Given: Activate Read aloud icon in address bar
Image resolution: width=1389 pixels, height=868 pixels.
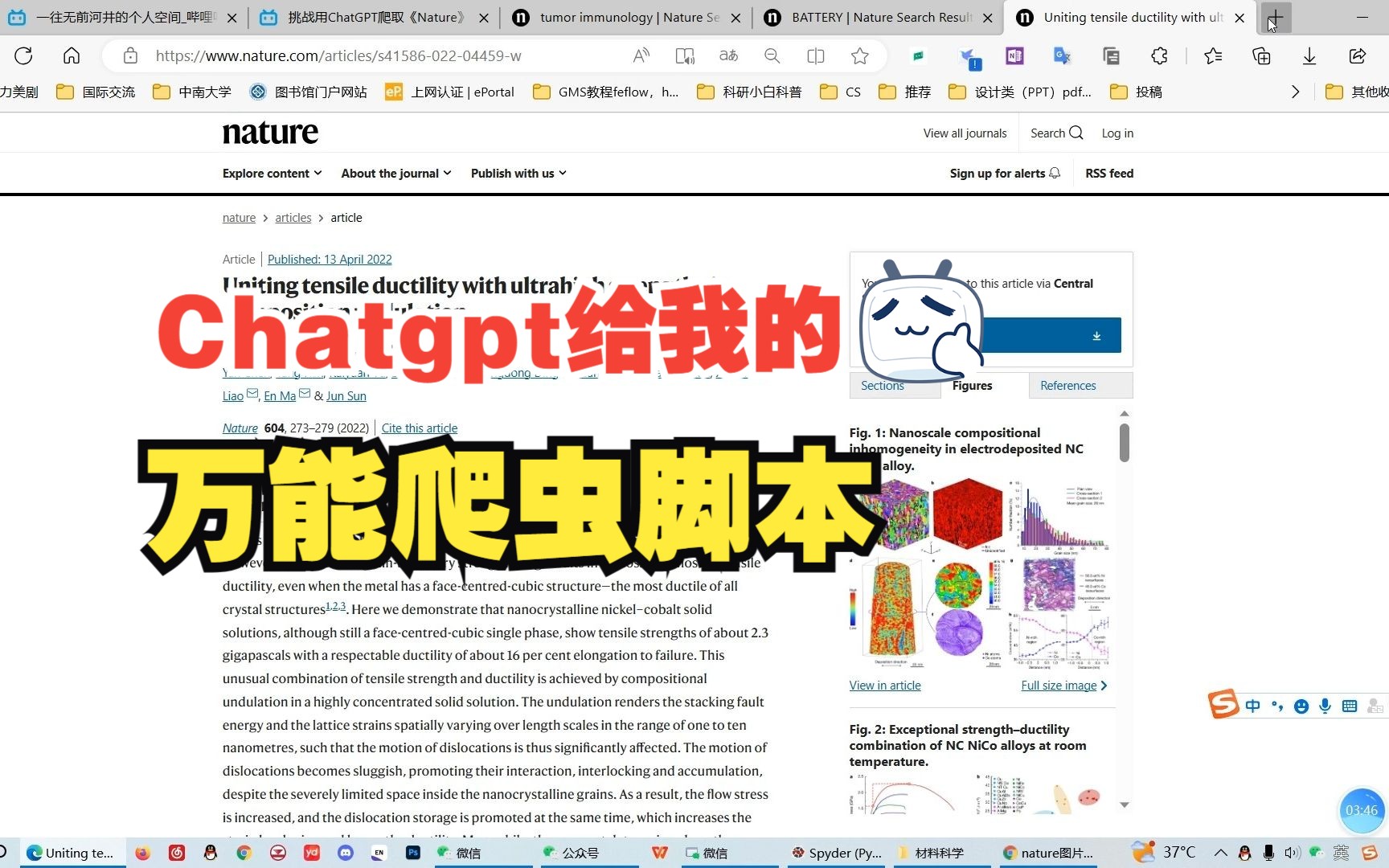Looking at the screenshot, I should click(x=641, y=55).
